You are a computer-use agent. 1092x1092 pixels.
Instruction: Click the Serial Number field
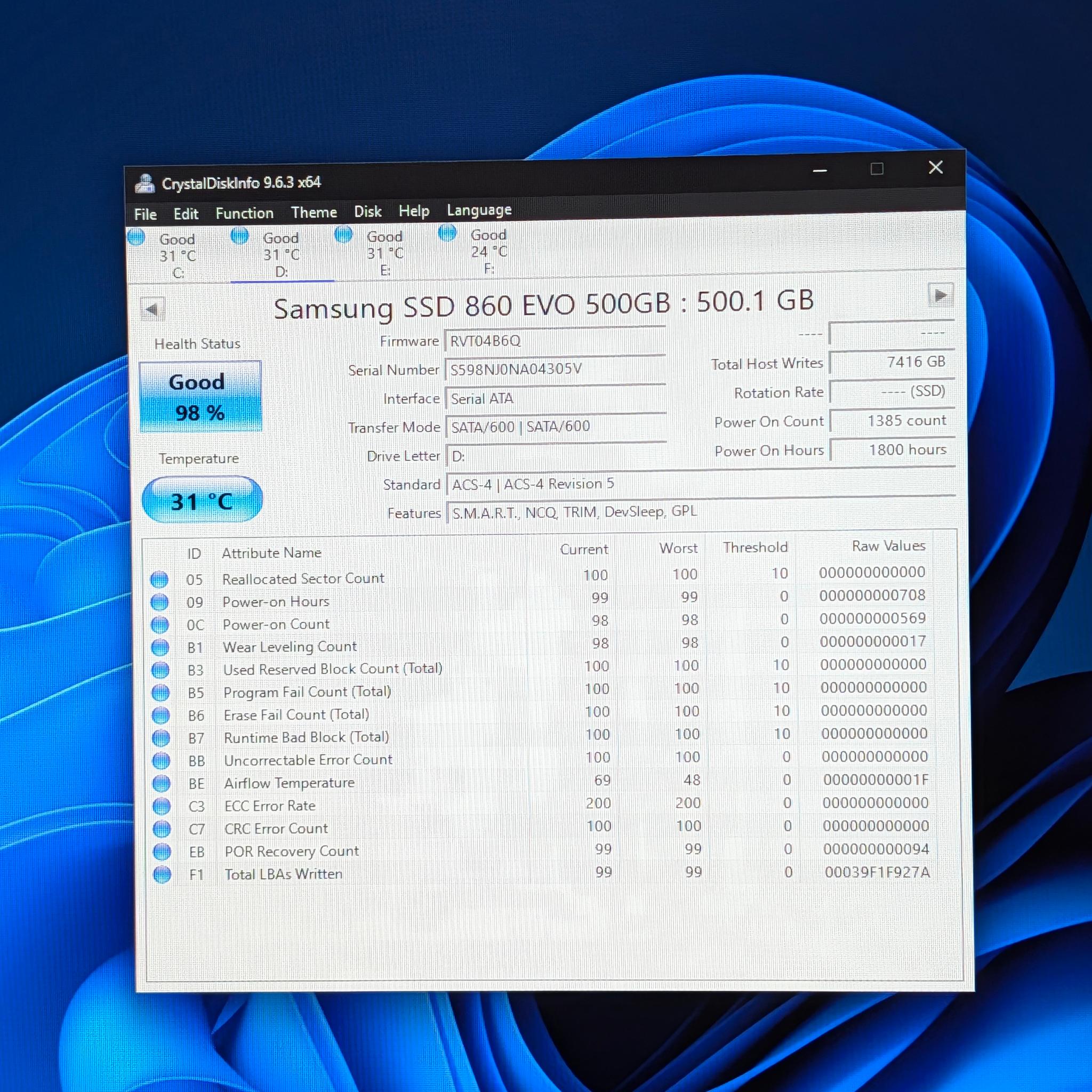555,369
